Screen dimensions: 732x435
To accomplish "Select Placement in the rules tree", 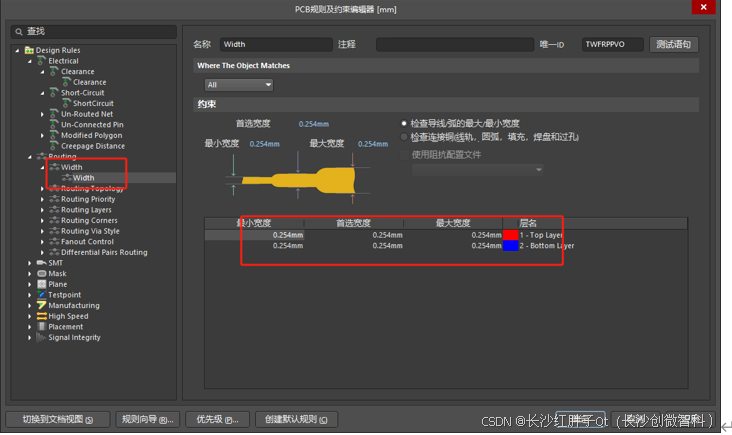I will [x=65, y=327].
